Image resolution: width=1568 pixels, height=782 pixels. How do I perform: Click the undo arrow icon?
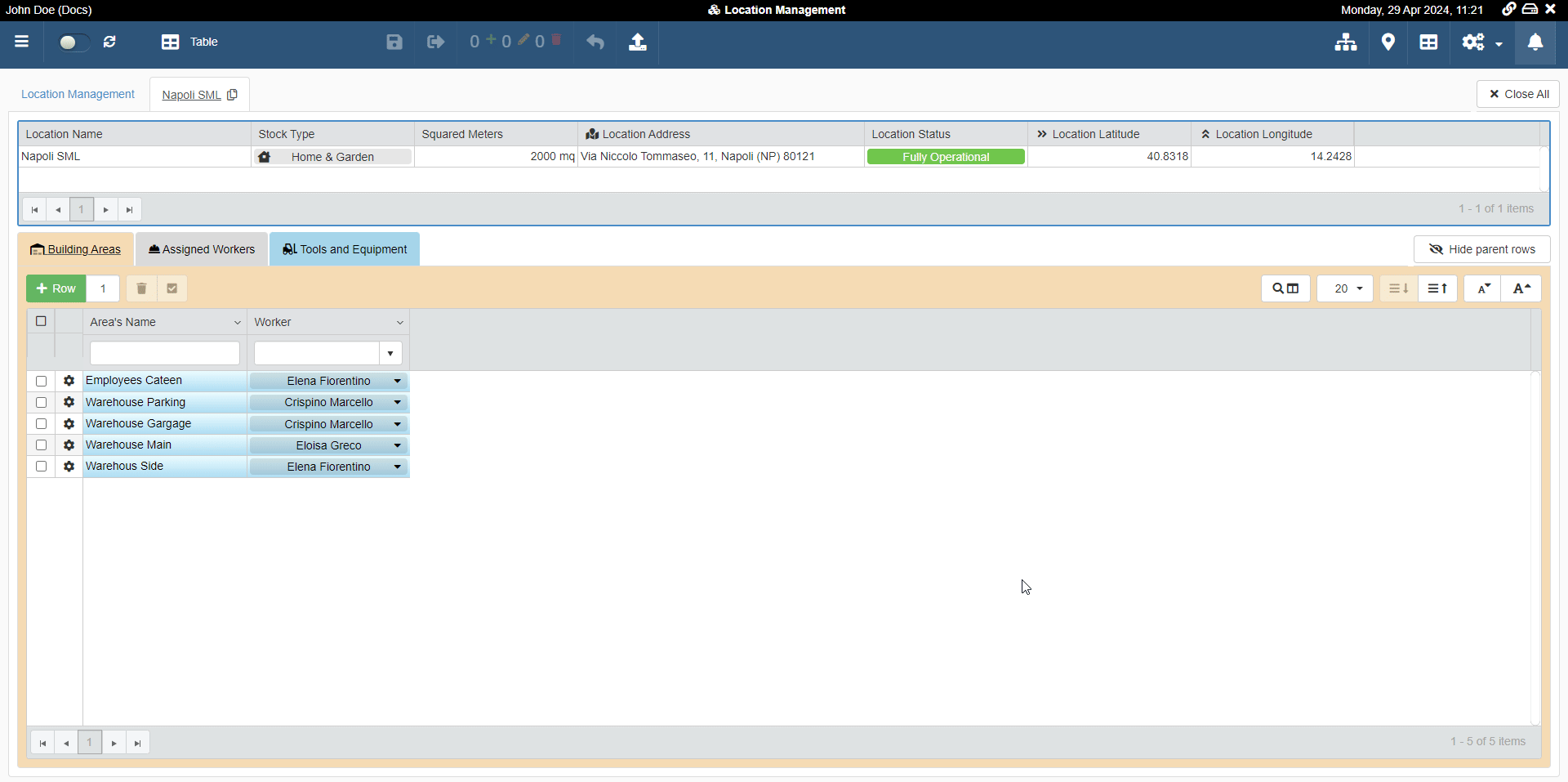[595, 42]
